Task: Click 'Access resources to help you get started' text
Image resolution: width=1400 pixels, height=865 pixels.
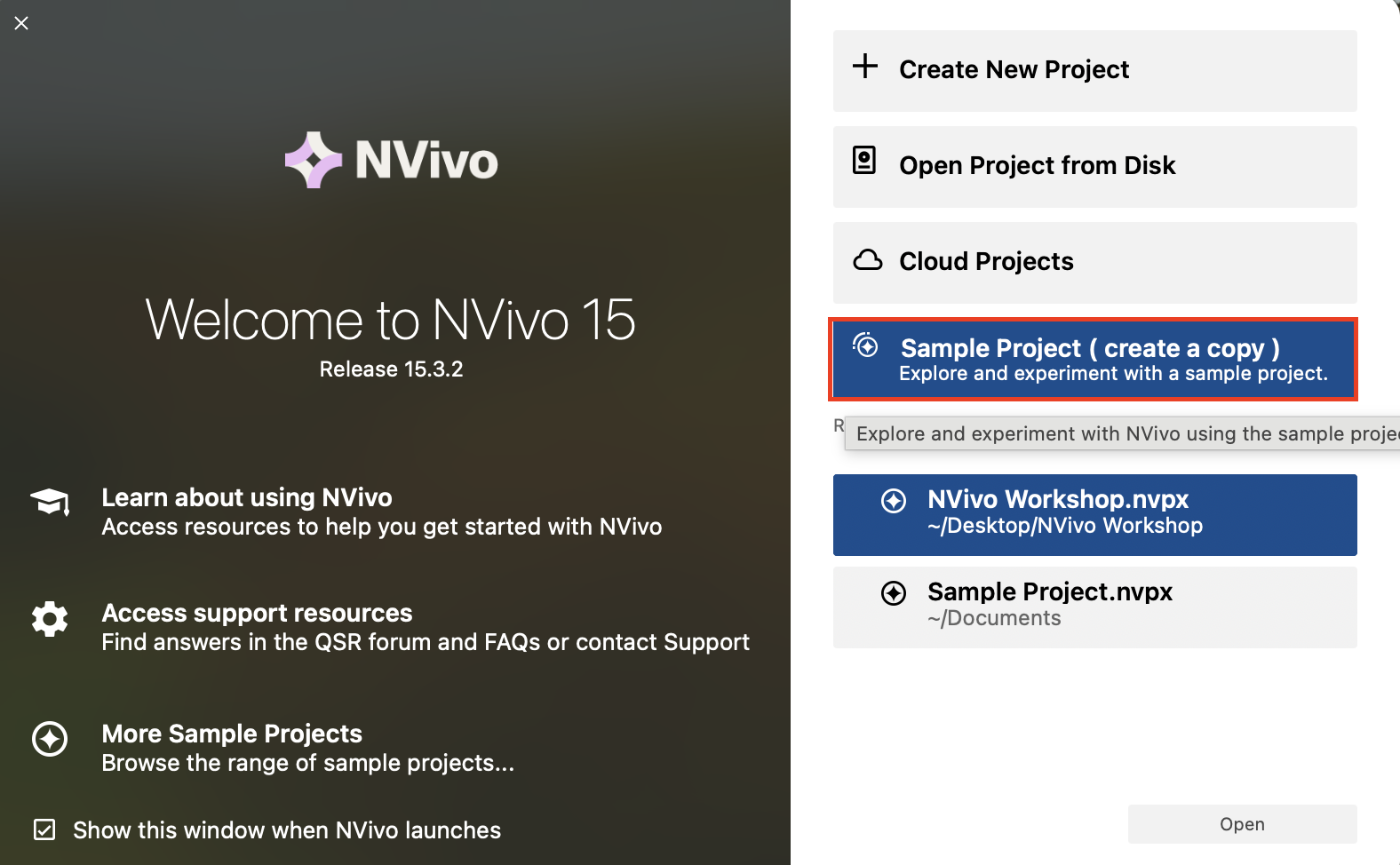Action: 381,527
